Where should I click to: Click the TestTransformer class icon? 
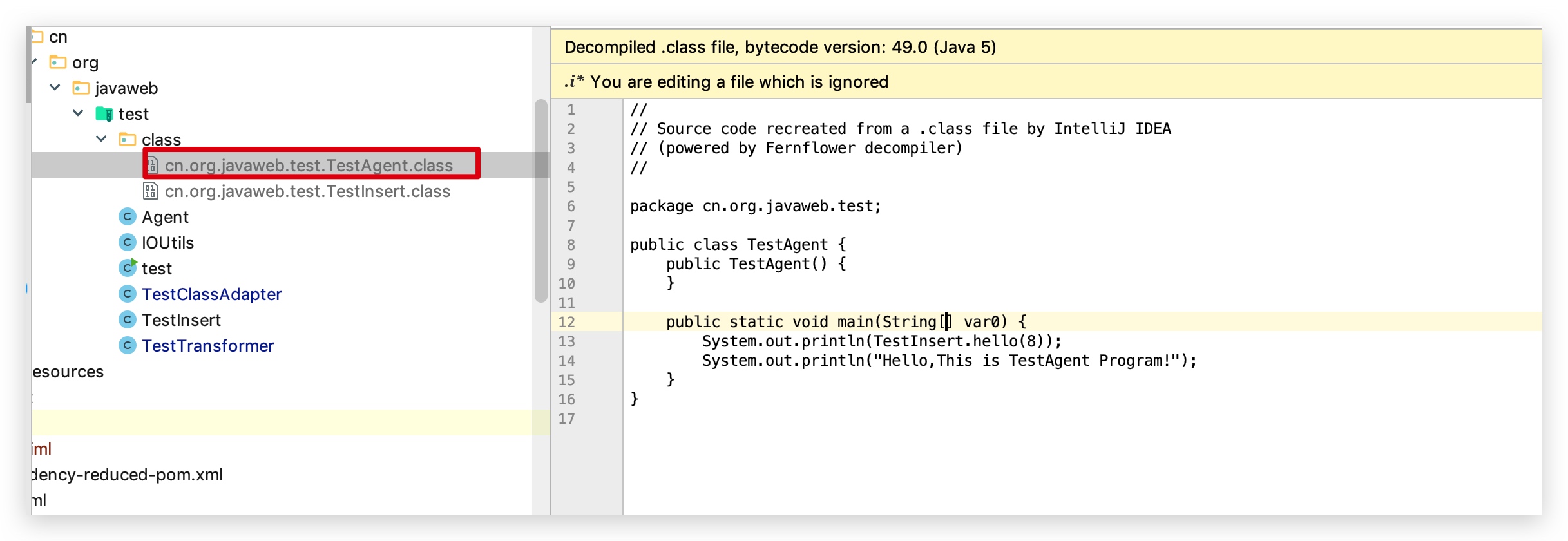(128, 346)
